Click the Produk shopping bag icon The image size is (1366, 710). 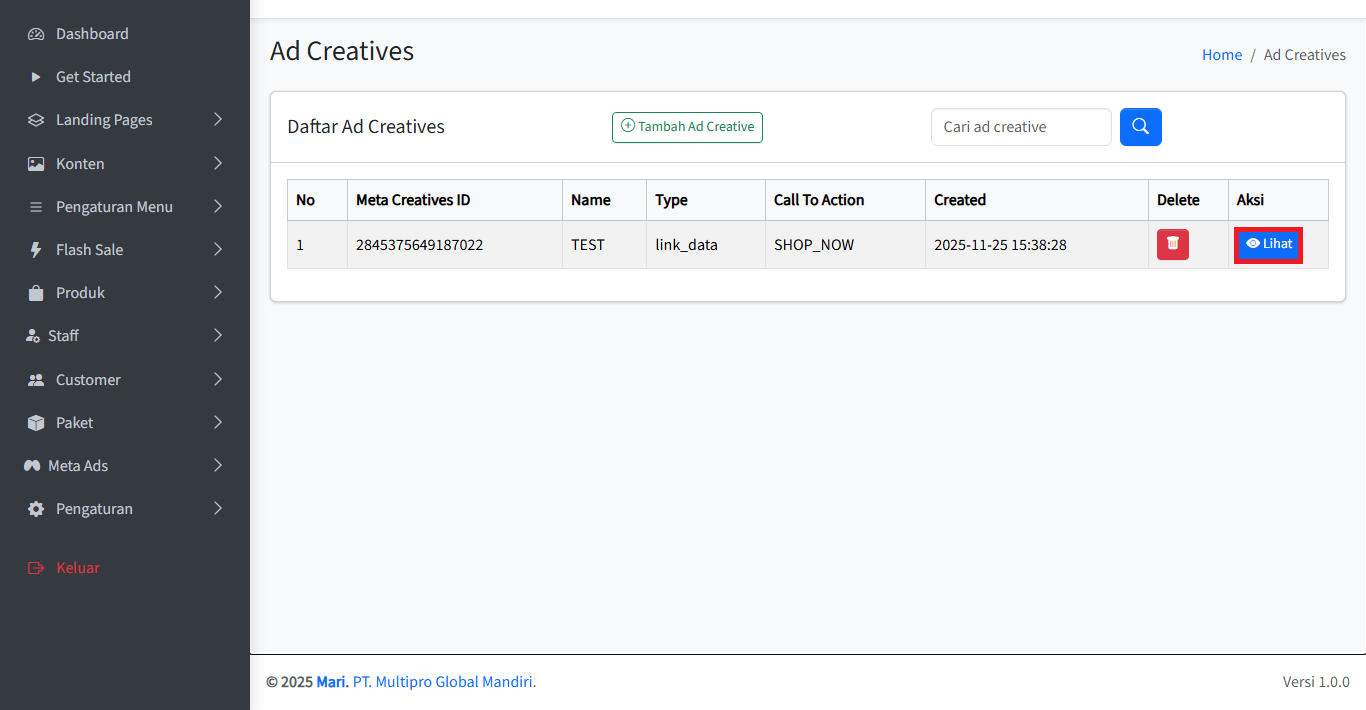(36, 293)
